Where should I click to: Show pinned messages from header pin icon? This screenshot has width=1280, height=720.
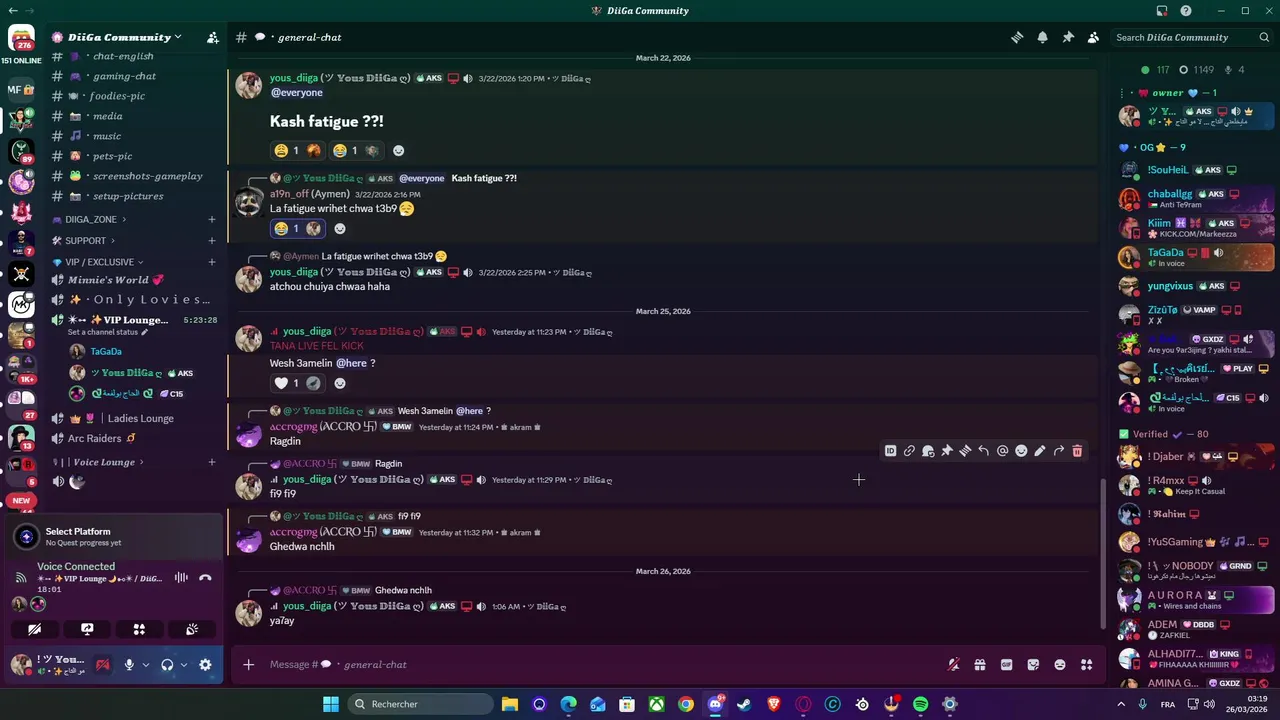(x=1068, y=37)
